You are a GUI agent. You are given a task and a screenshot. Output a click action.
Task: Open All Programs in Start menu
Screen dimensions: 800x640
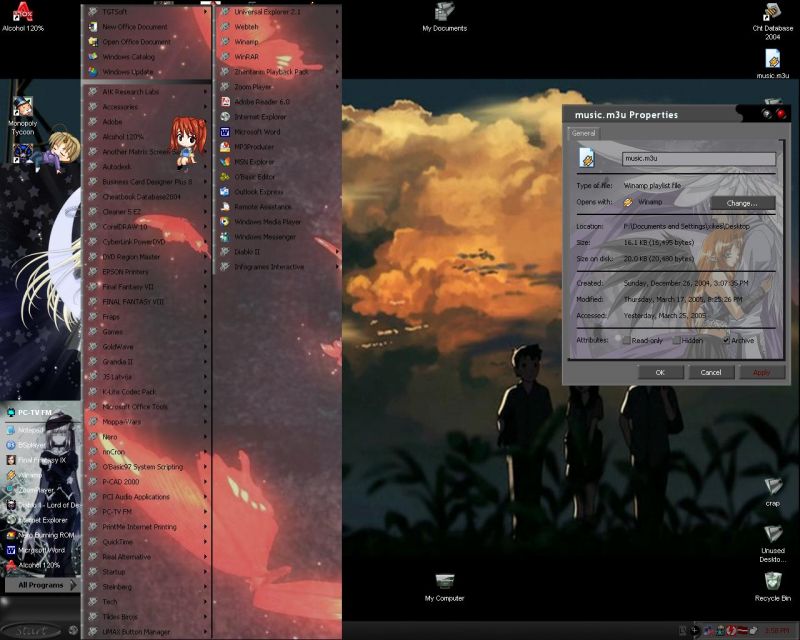tap(42, 585)
